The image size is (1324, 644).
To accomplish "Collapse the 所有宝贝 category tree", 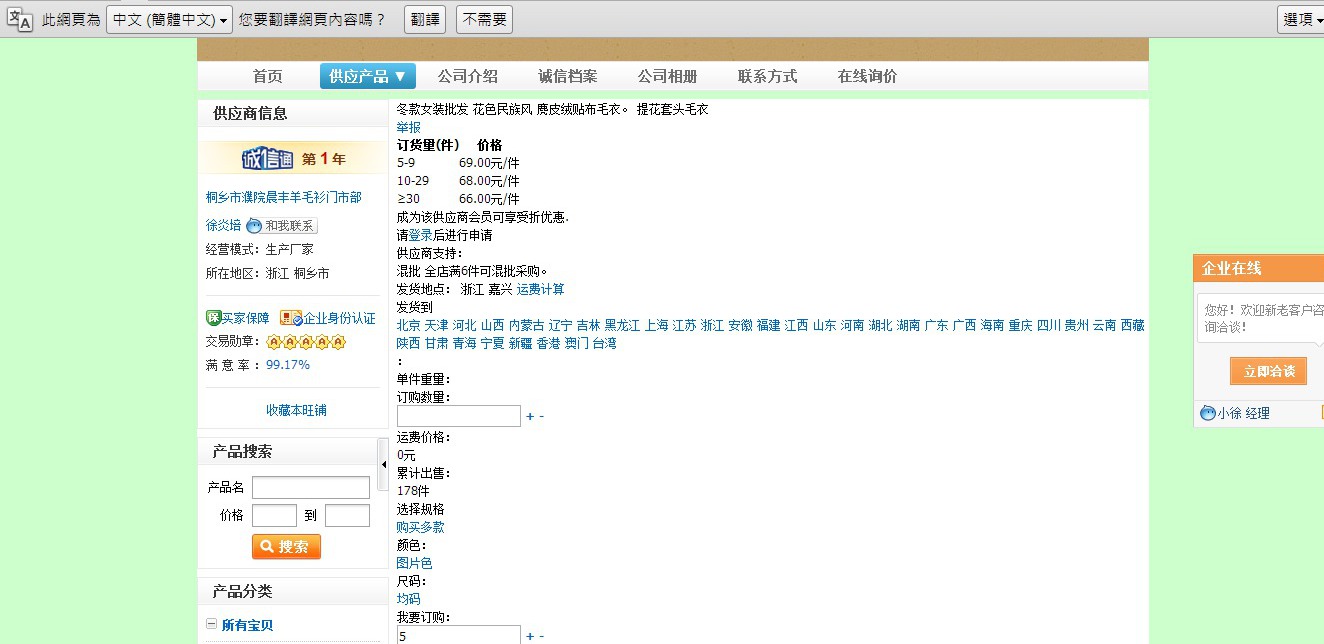I will pos(211,624).
